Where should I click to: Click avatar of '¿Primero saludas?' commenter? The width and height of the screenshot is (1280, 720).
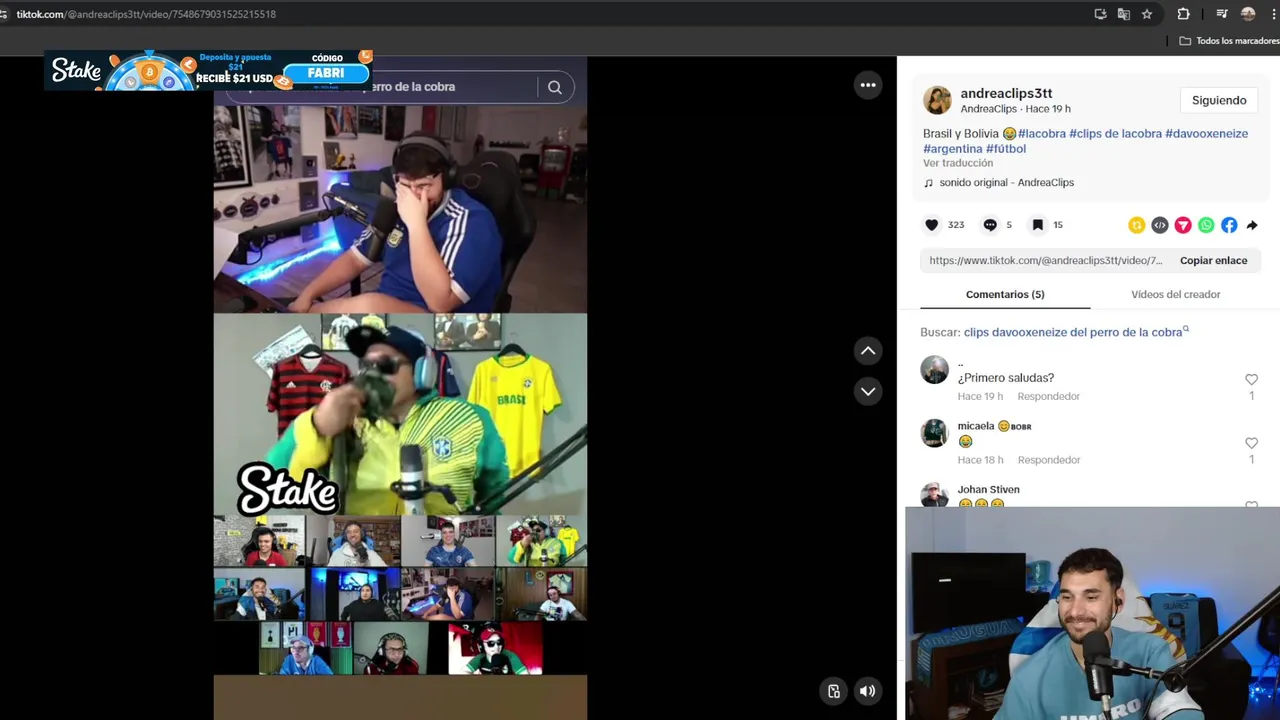coord(934,370)
